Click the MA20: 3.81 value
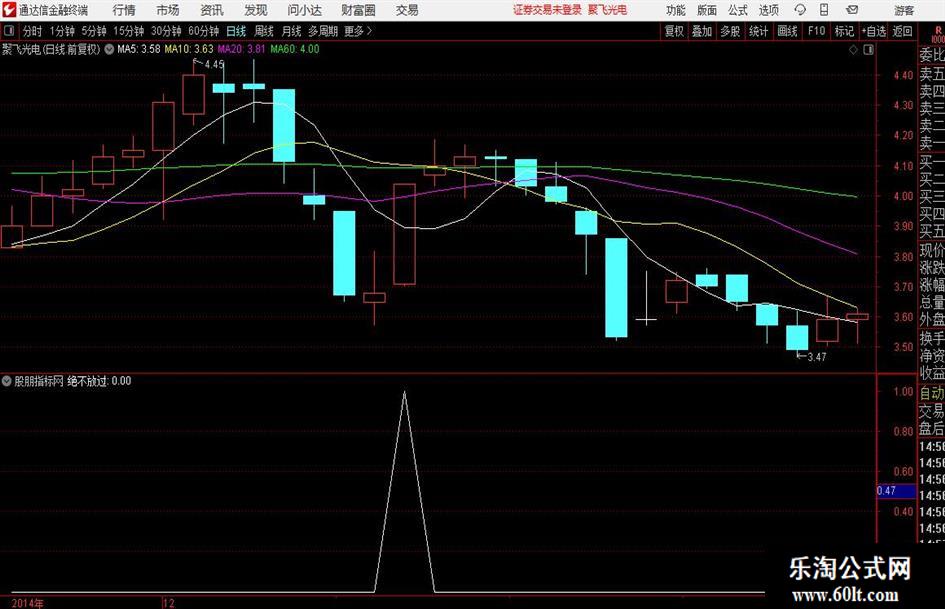The image size is (945, 609). pyautogui.click(x=241, y=49)
